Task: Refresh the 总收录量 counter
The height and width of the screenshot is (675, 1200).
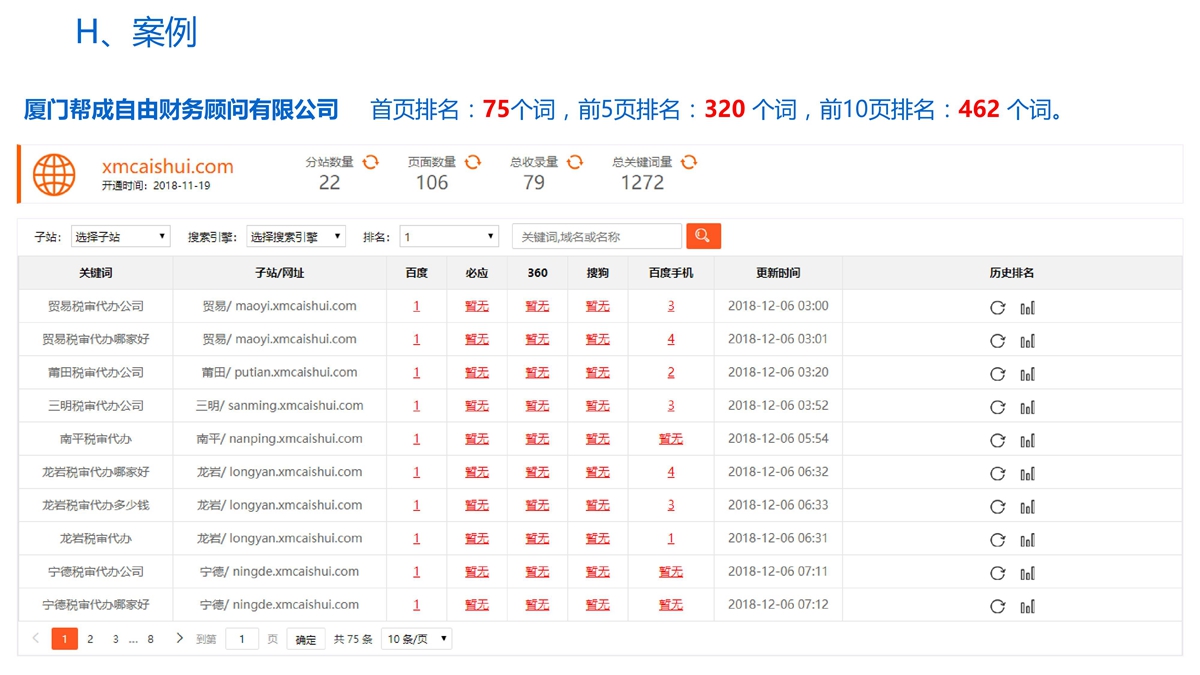Action: click(x=575, y=162)
